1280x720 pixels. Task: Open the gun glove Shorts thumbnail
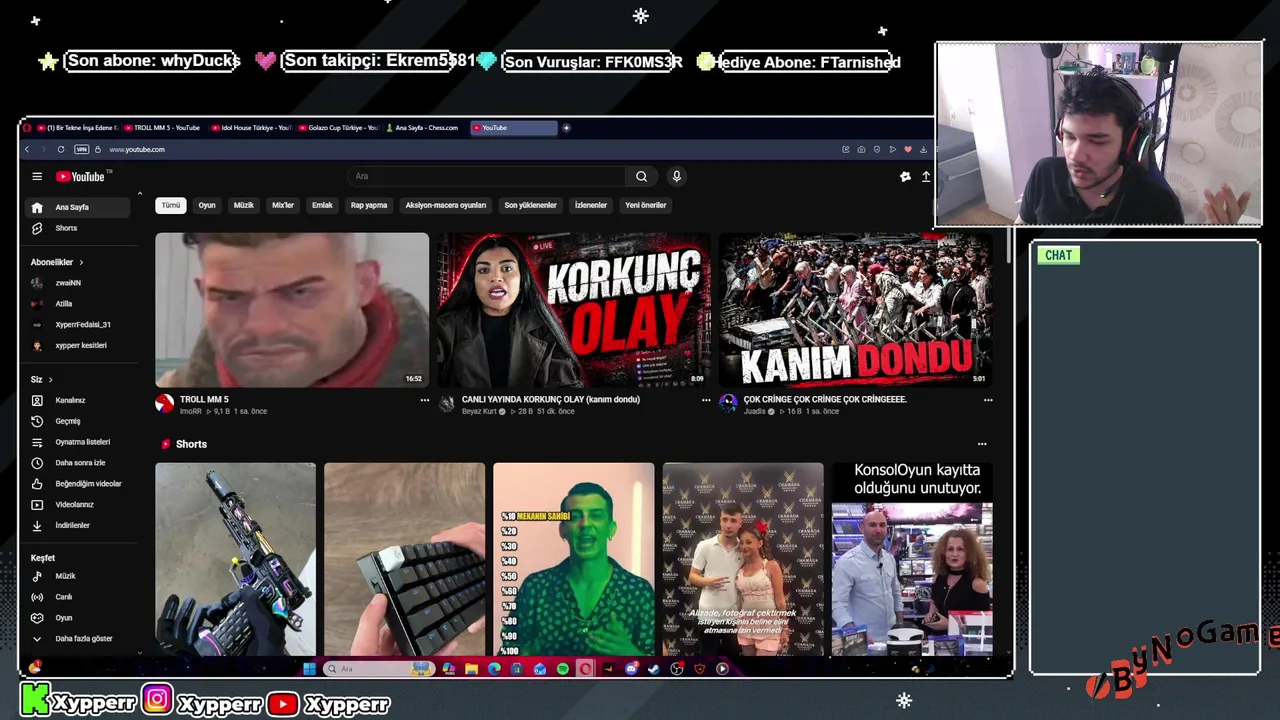pyautogui.click(x=235, y=559)
